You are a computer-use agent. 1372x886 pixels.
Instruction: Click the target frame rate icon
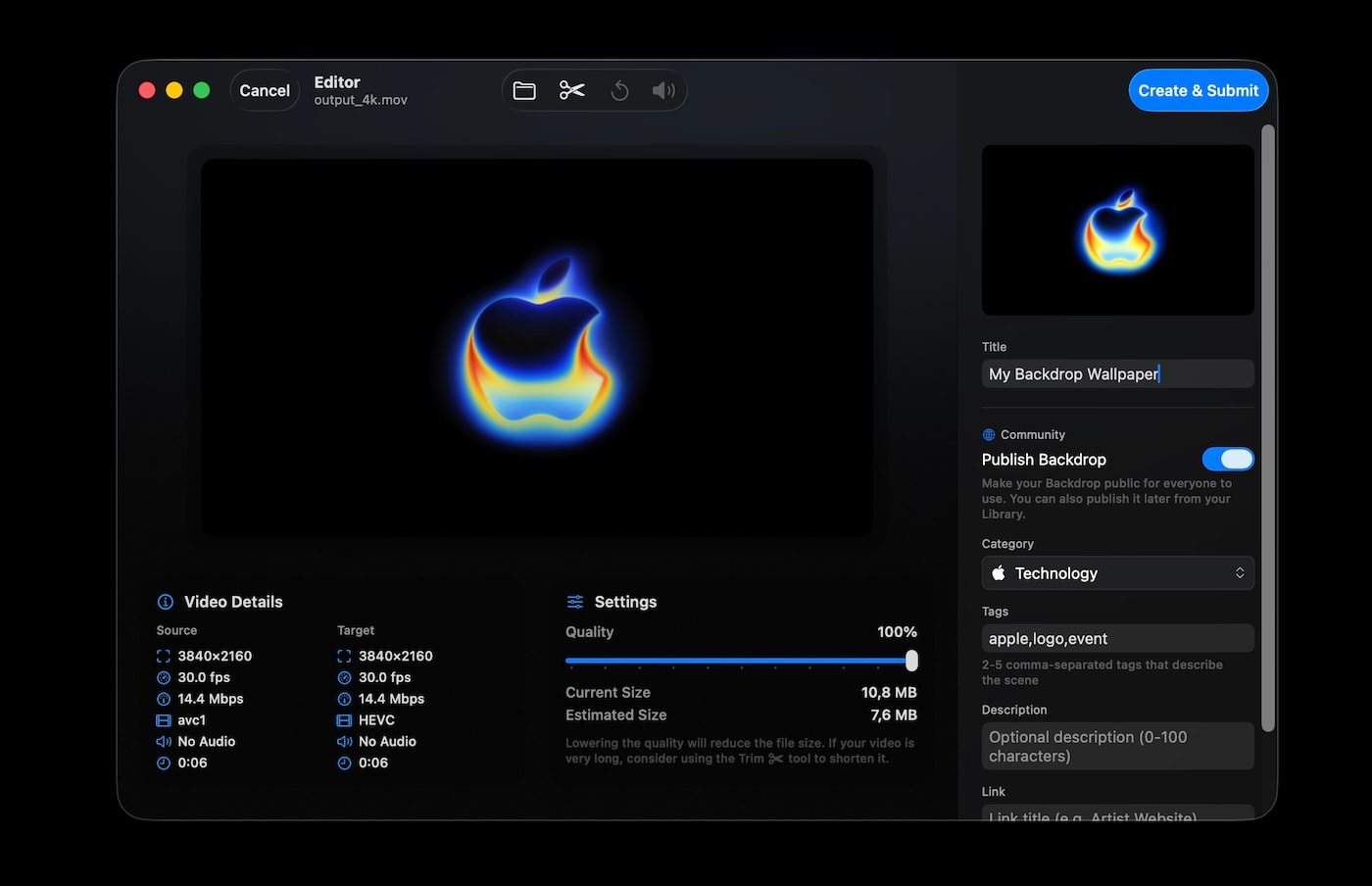tap(344, 678)
